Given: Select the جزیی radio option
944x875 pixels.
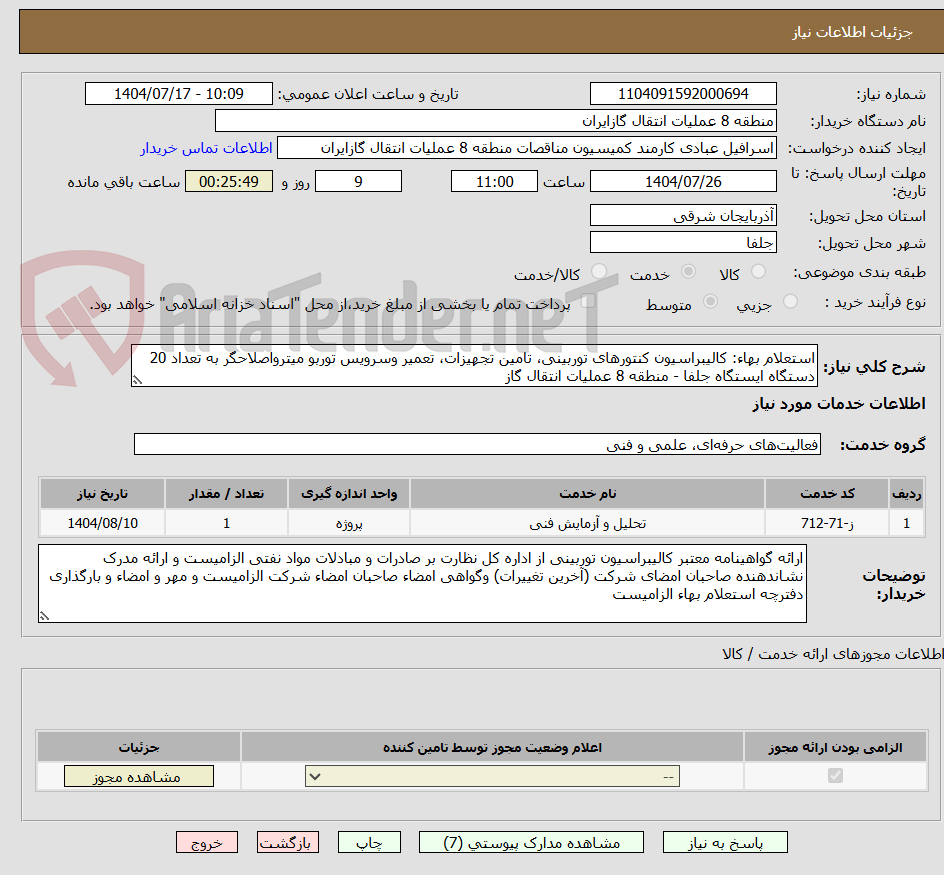Looking at the screenshot, I should pos(789,302).
